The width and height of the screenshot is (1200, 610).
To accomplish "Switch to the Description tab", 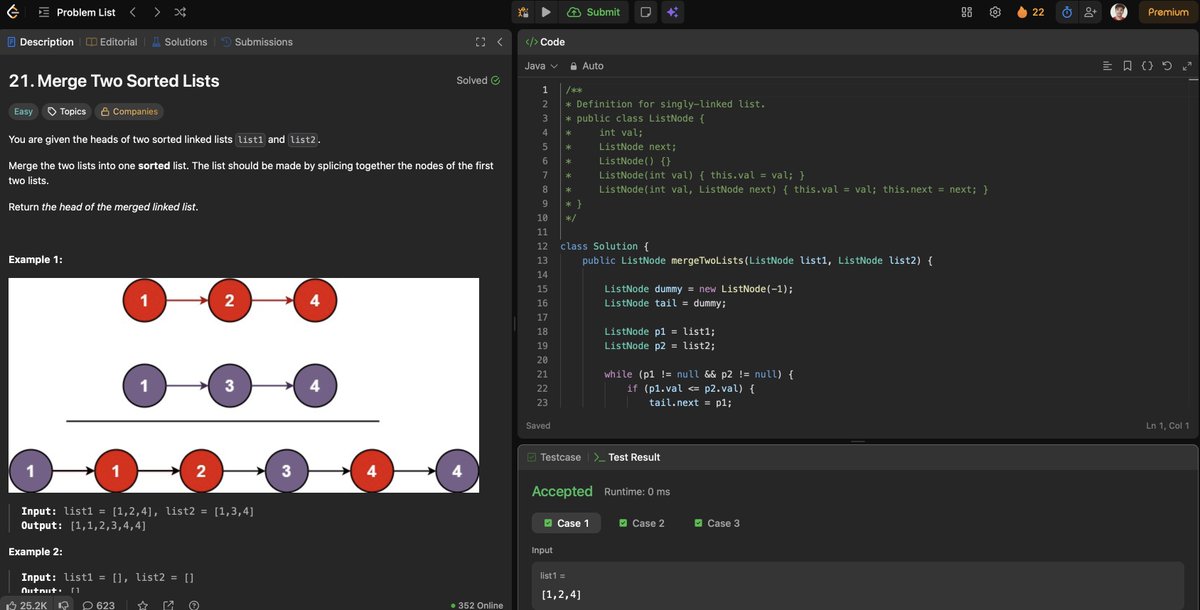I will tap(40, 42).
